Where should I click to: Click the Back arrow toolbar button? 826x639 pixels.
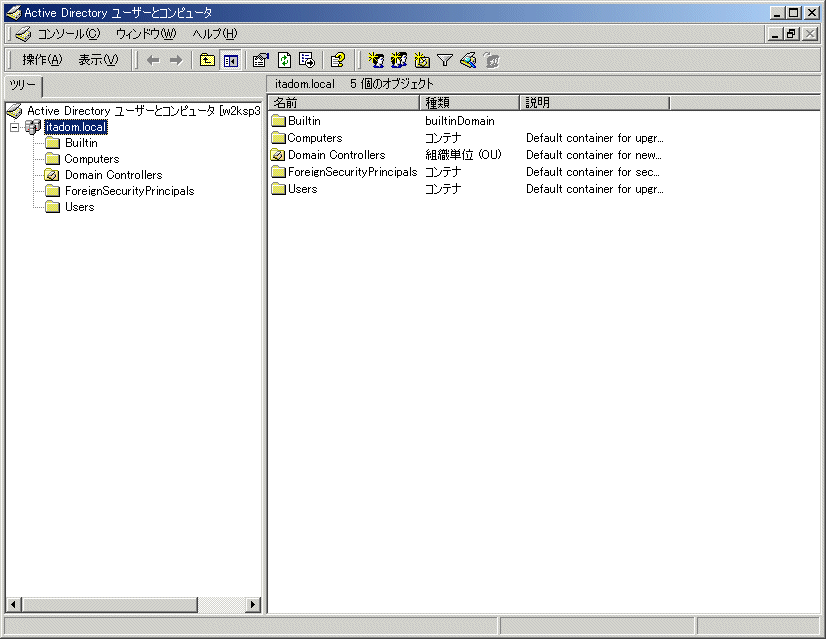tap(153, 61)
